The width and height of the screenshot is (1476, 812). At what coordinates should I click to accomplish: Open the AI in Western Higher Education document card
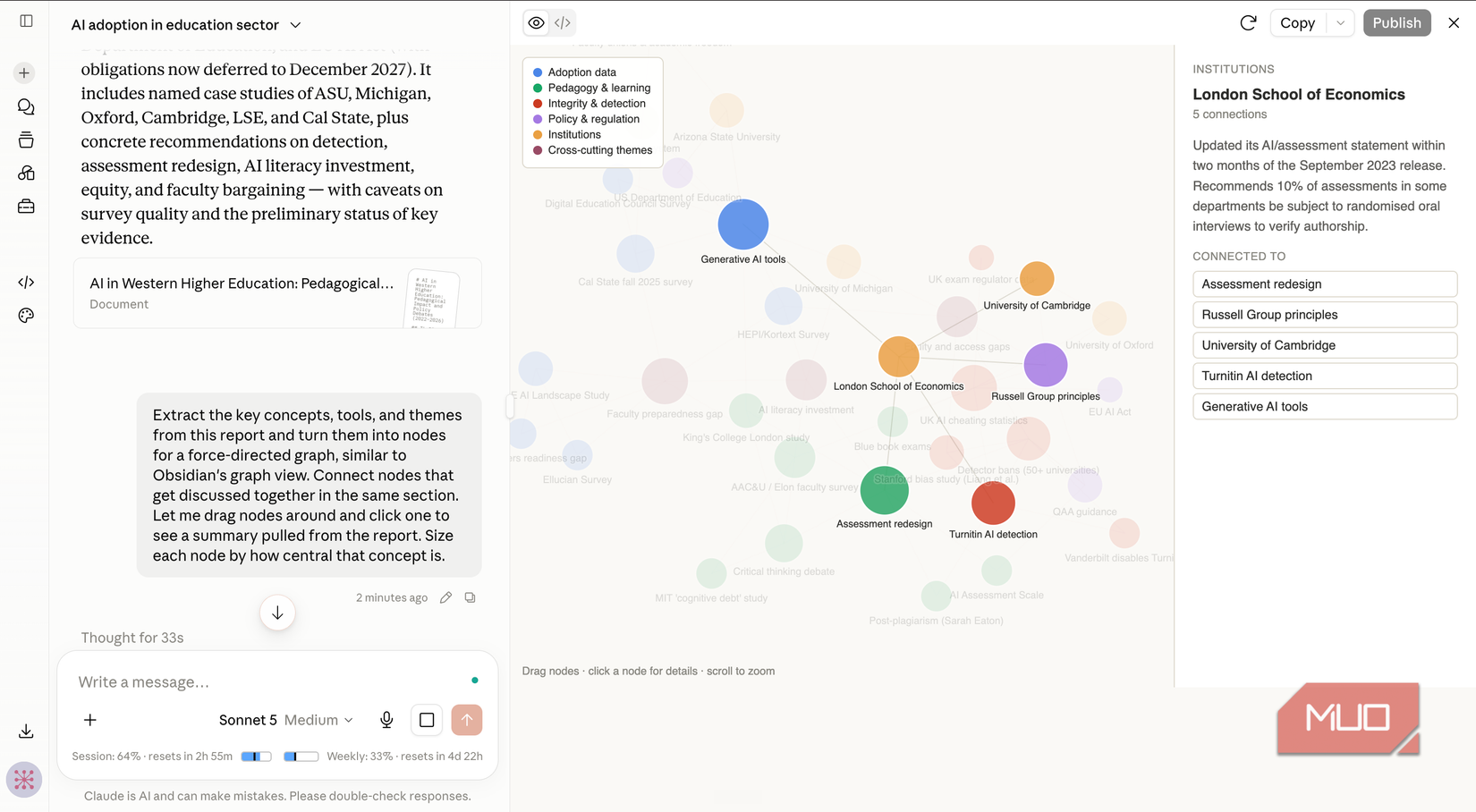277,293
